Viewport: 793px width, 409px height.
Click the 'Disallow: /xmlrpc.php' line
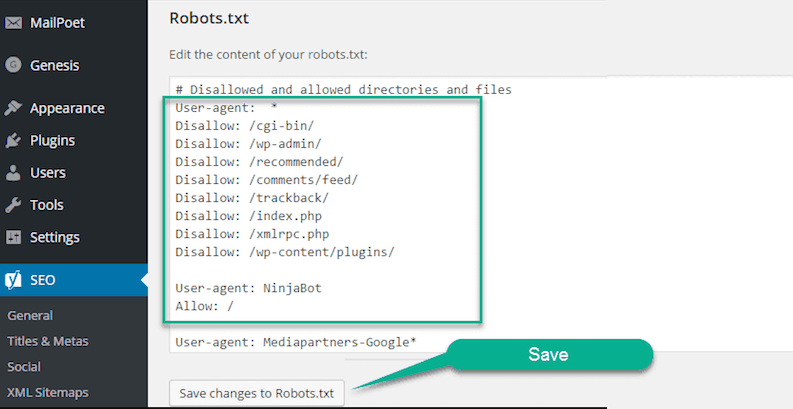pyautogui.click(x=252, y=234)
